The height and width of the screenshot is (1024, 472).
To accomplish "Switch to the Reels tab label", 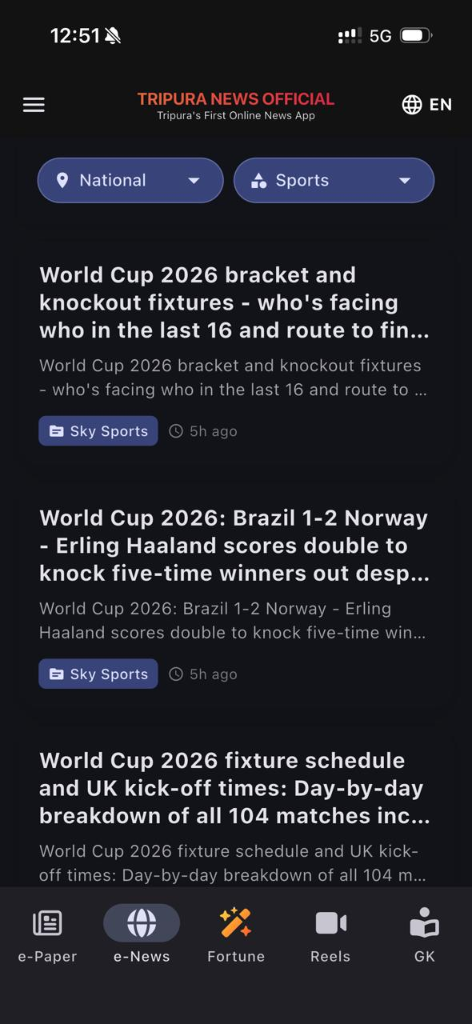I will pyautogui.click(x=330, y=957).
